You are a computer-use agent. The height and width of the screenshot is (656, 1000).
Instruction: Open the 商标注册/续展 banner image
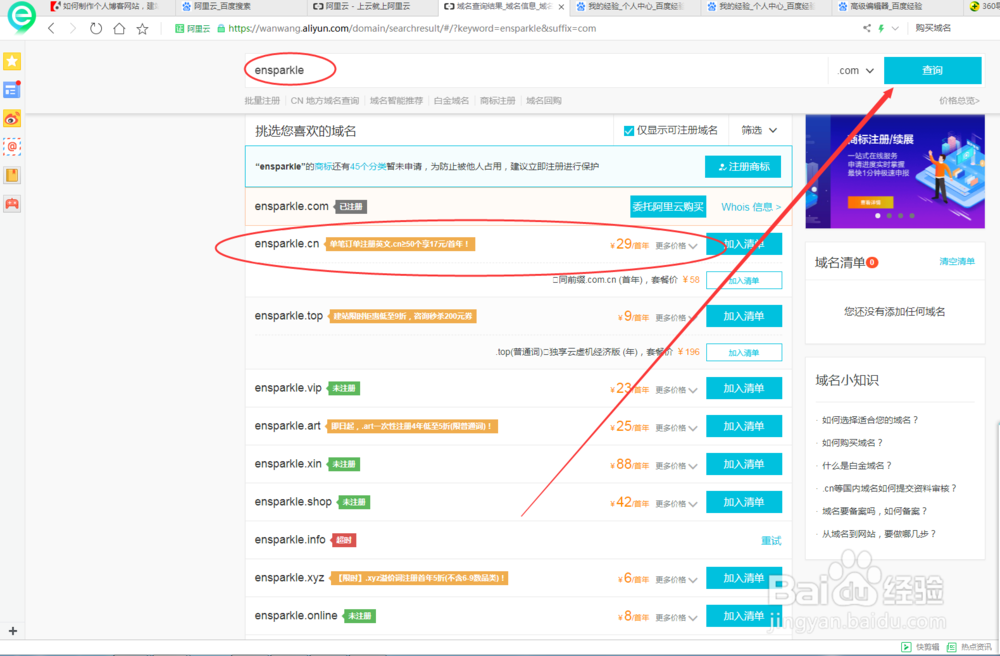click(x=895, y=171)
